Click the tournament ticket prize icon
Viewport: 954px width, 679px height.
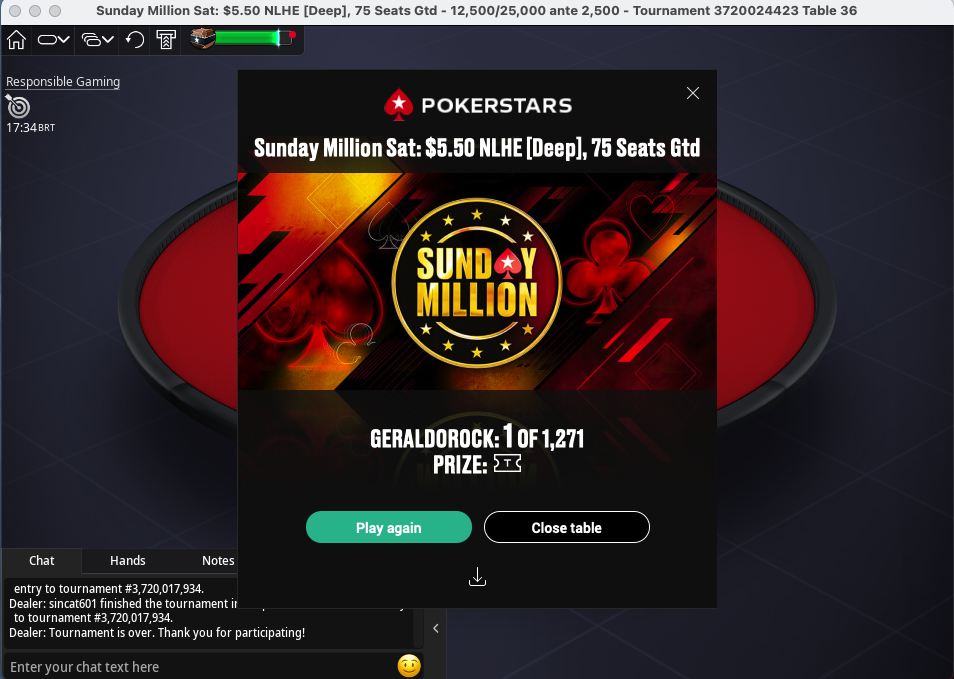pyautogui.click(x=507, y=464)
